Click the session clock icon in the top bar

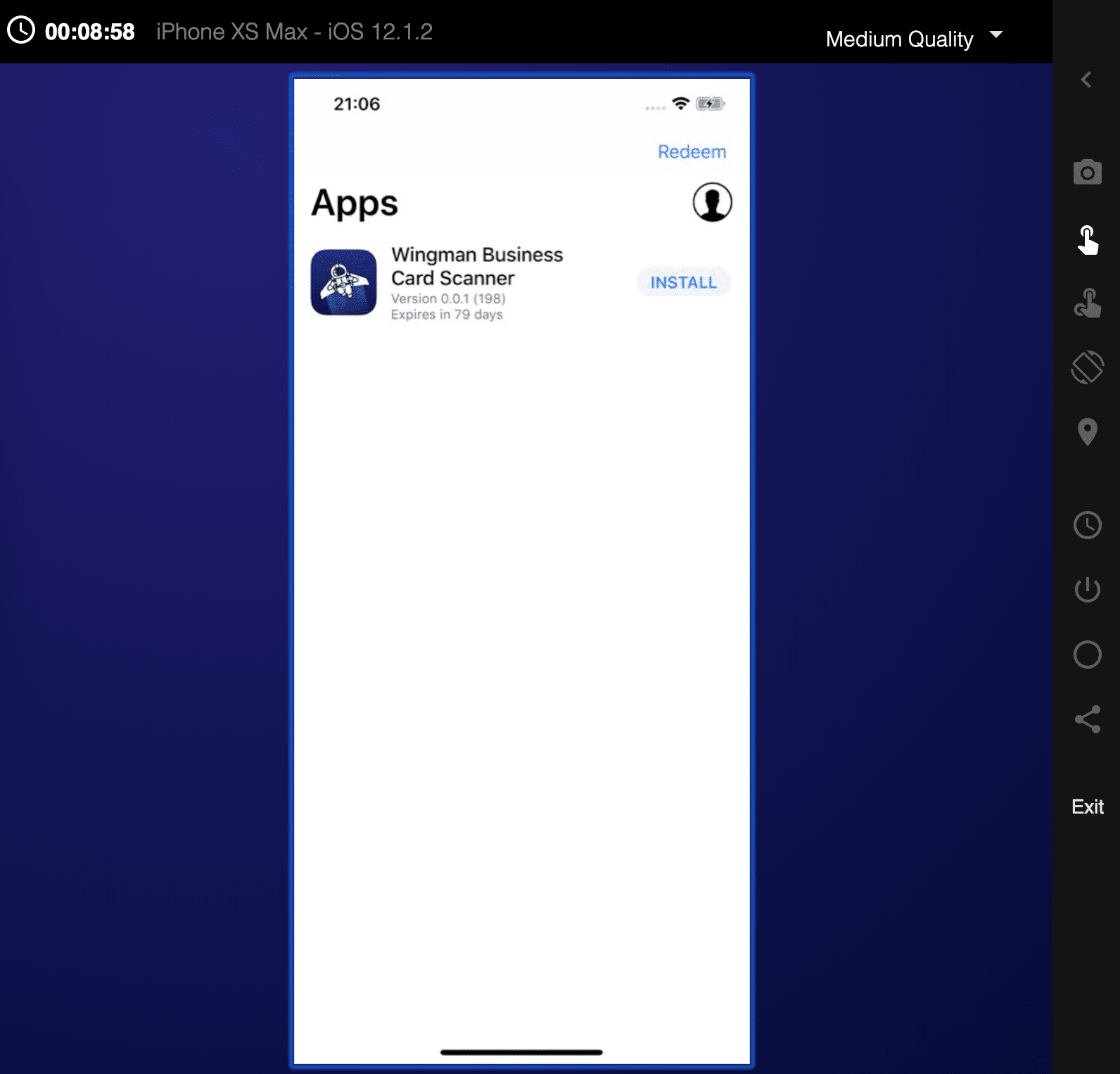tap(21, 30)
